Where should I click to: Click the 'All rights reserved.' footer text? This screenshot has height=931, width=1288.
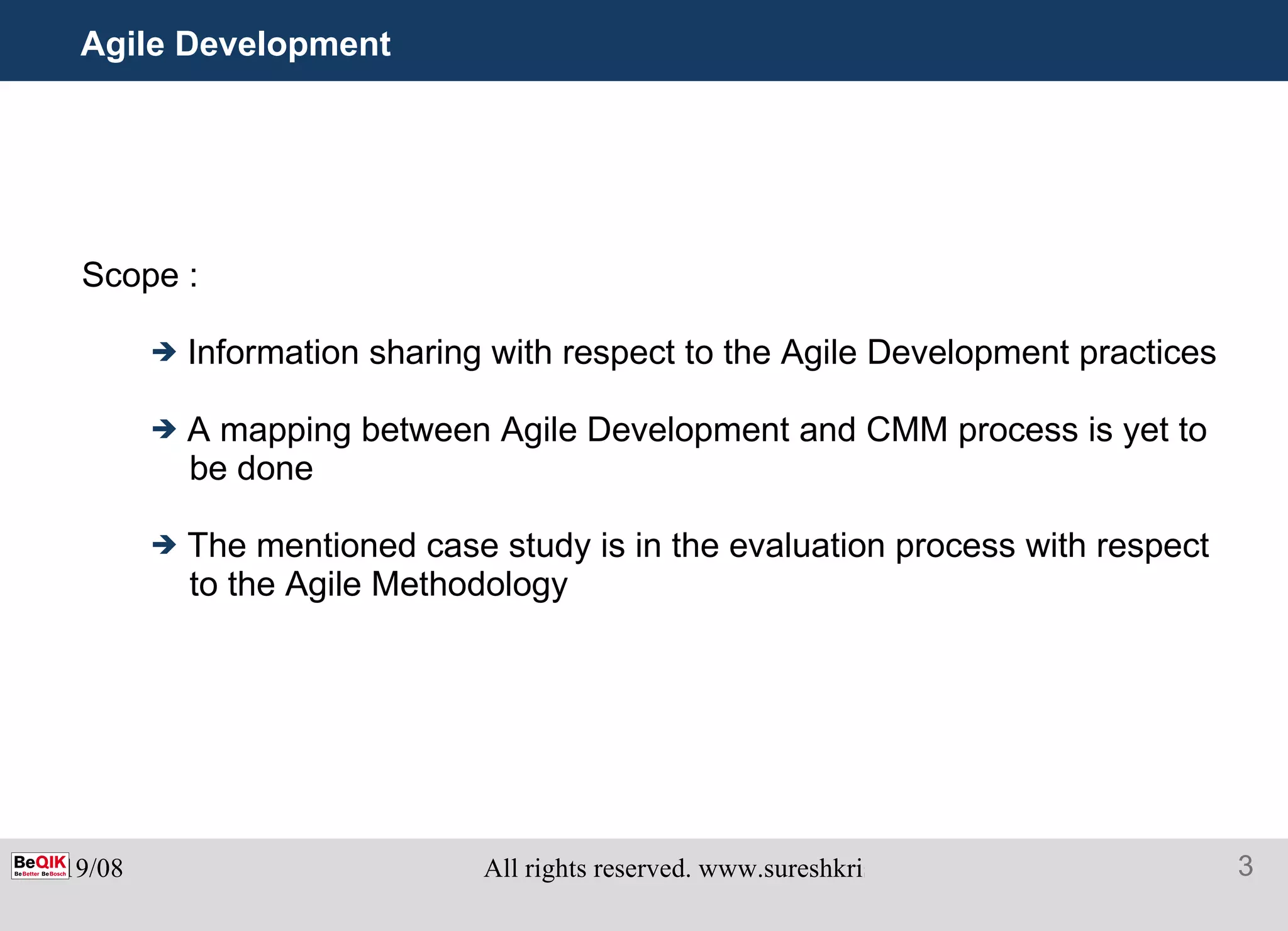[x=587, y=869]
